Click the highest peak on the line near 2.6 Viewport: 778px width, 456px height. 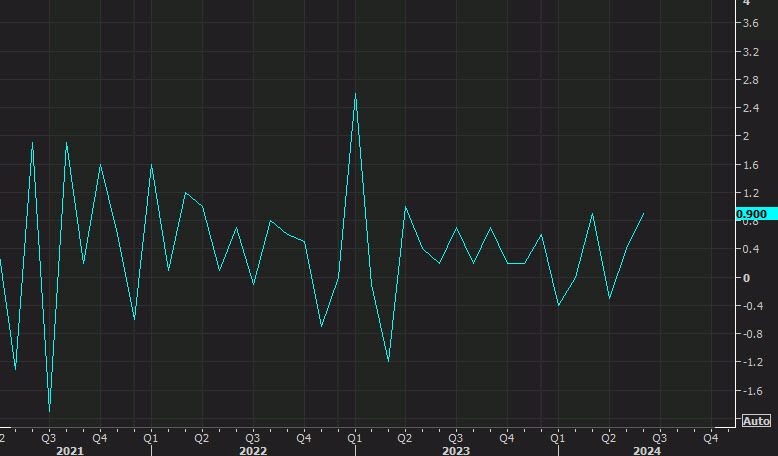[x=355, y=94]
